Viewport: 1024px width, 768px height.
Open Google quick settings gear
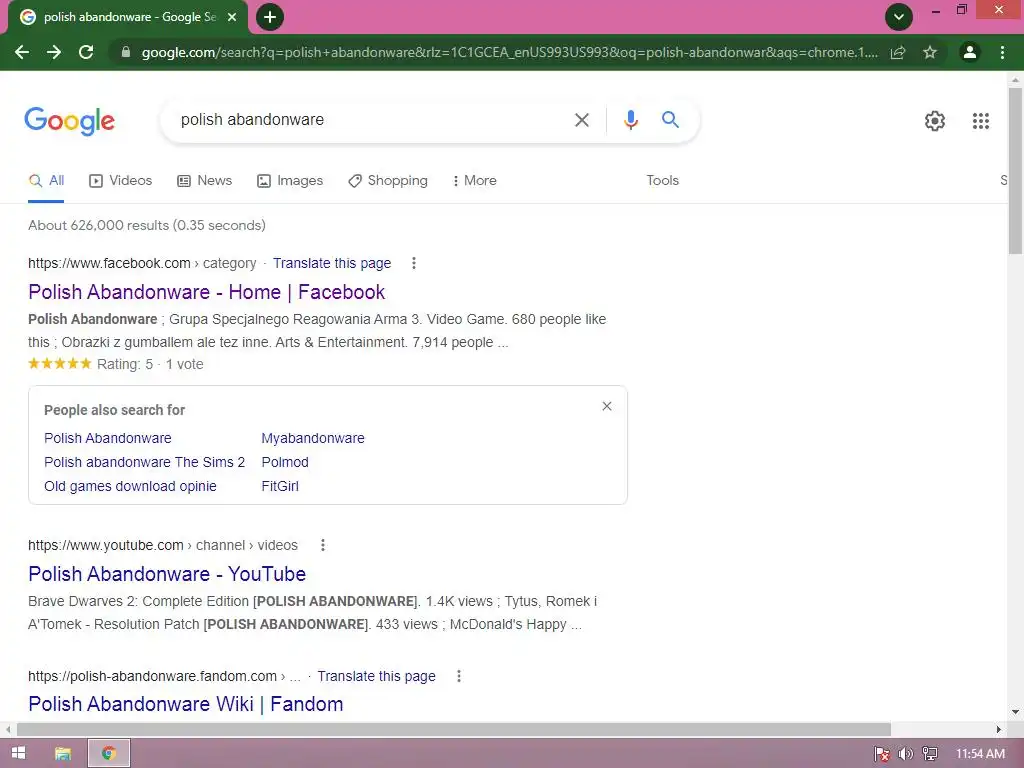pos(935,121)
